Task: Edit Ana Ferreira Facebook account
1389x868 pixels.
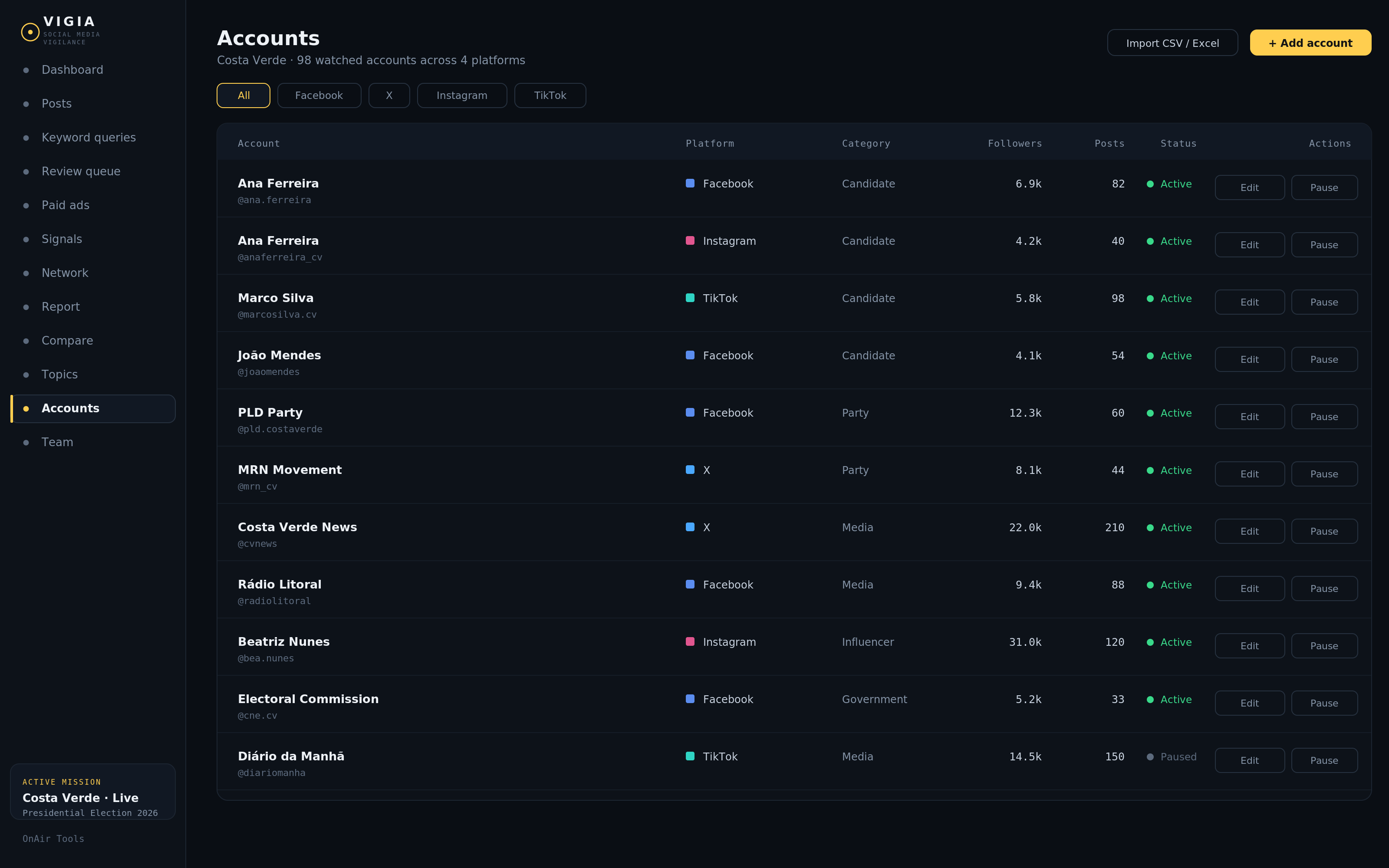Action: point(1250,188)
